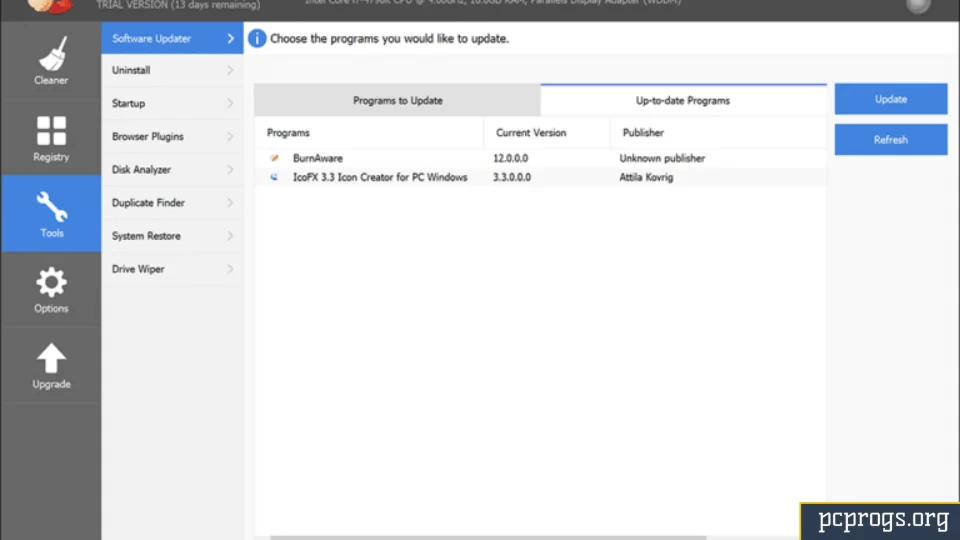Select the BurnAware row name
Screen dimensions: 960x540
318,158
